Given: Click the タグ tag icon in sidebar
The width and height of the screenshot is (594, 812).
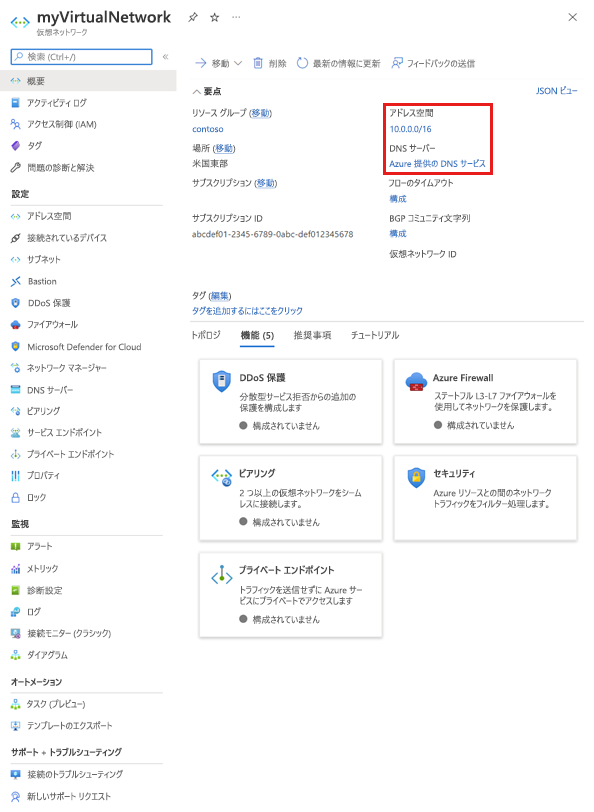Looking at the screenshot, I should [x=16, y=146].
